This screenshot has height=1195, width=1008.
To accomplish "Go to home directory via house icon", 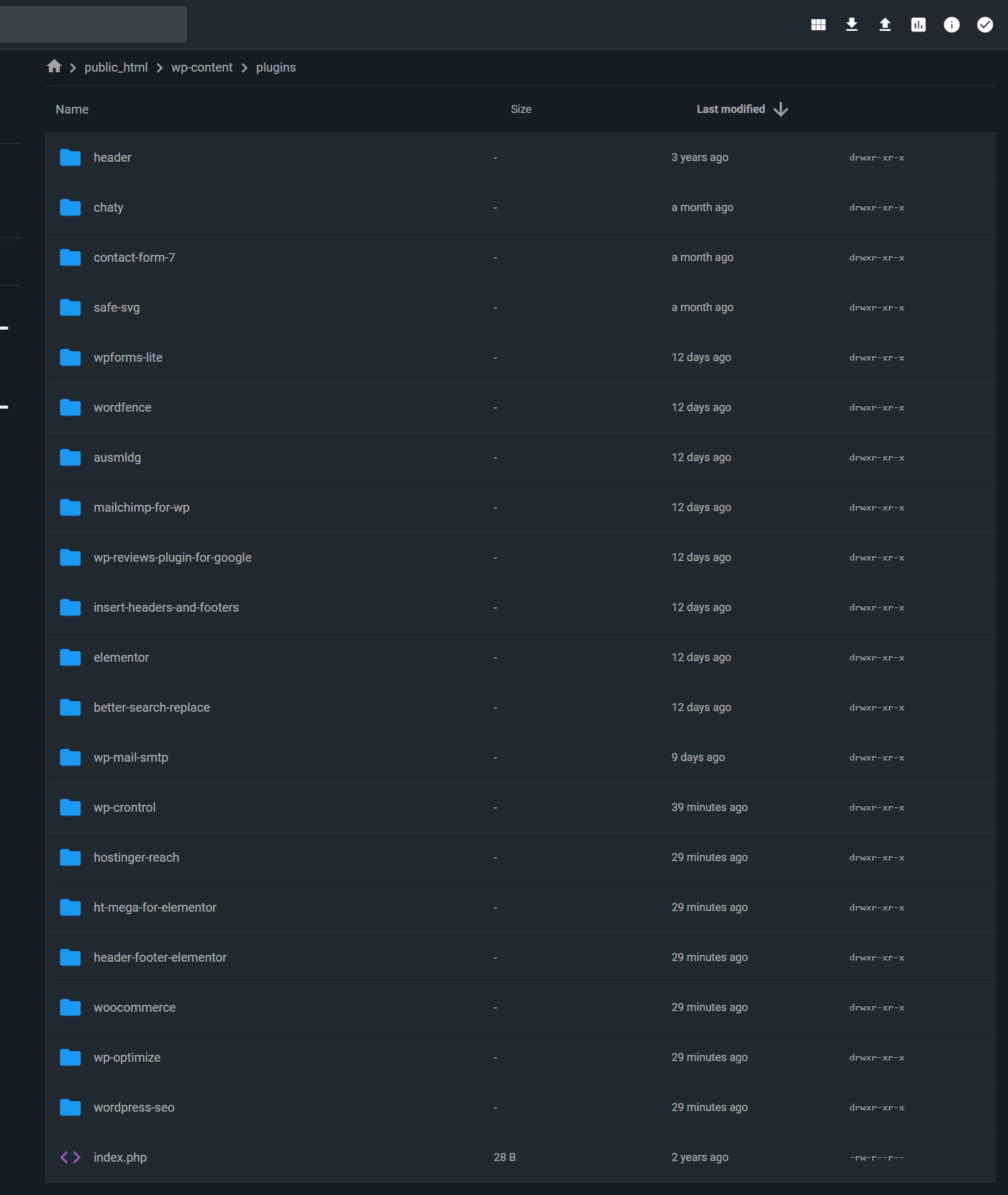I will pyautogui.click(x=54, y=67).
